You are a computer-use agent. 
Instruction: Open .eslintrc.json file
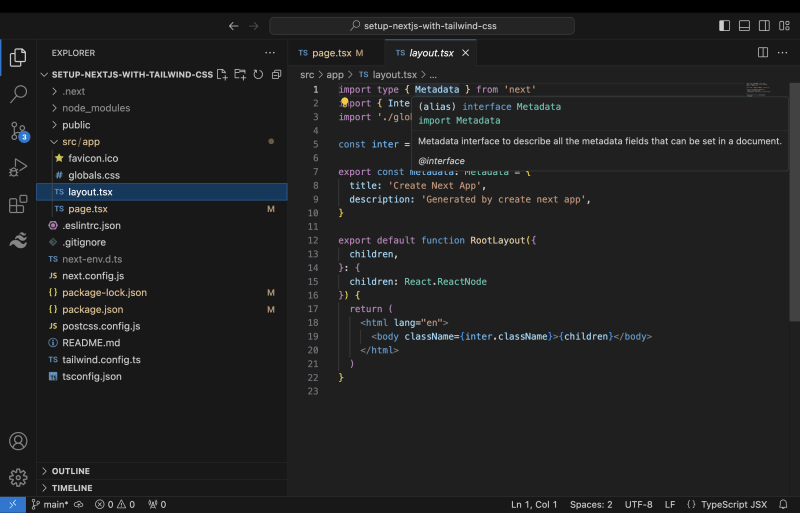[x=162, y=226]
